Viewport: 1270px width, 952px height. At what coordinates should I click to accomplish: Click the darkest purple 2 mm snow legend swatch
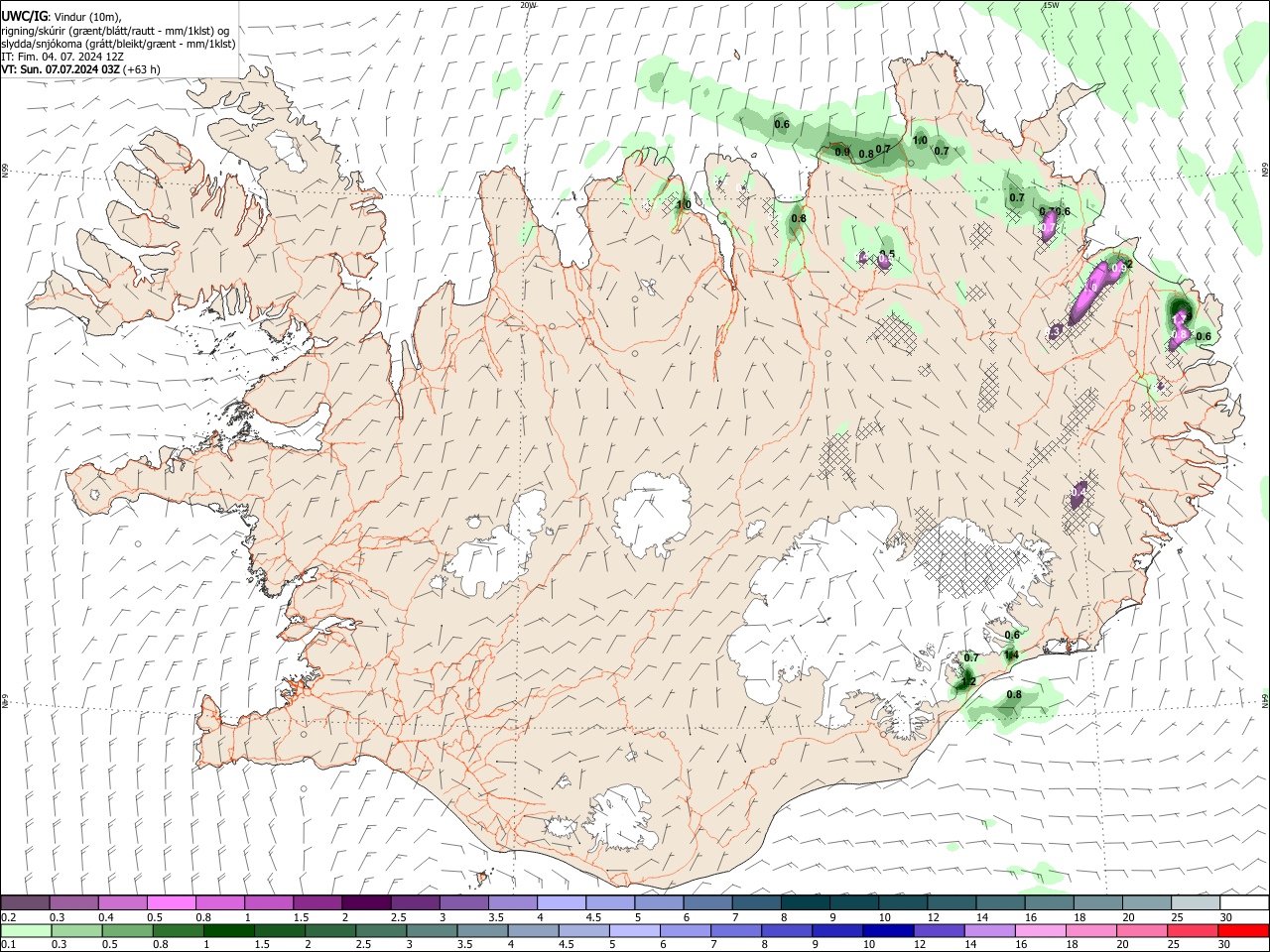[366, 903]
